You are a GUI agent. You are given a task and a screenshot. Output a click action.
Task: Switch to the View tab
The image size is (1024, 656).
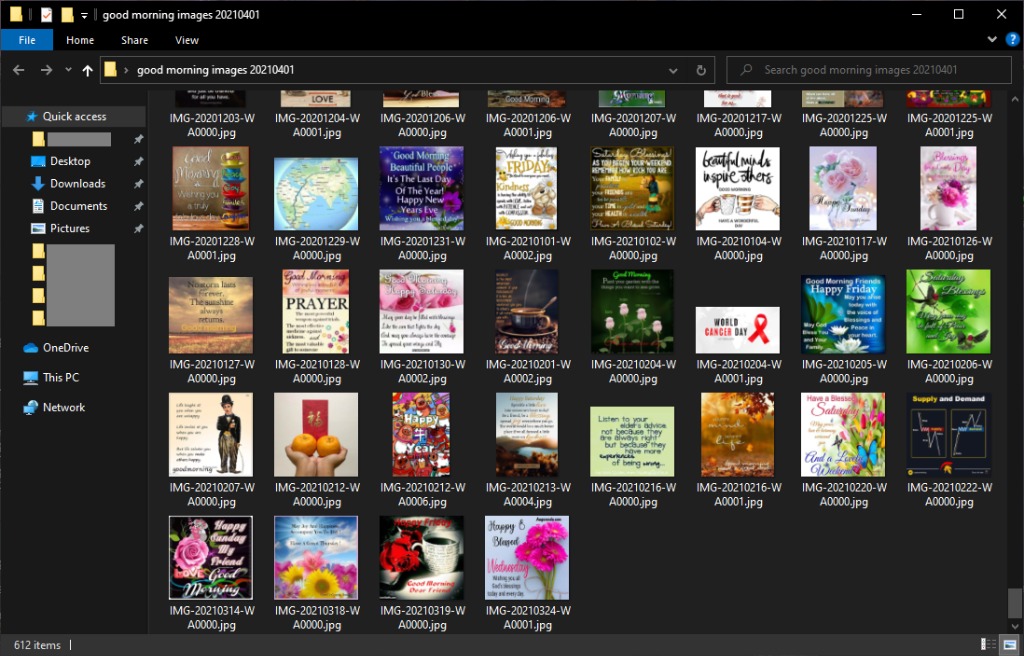[187, 40]
